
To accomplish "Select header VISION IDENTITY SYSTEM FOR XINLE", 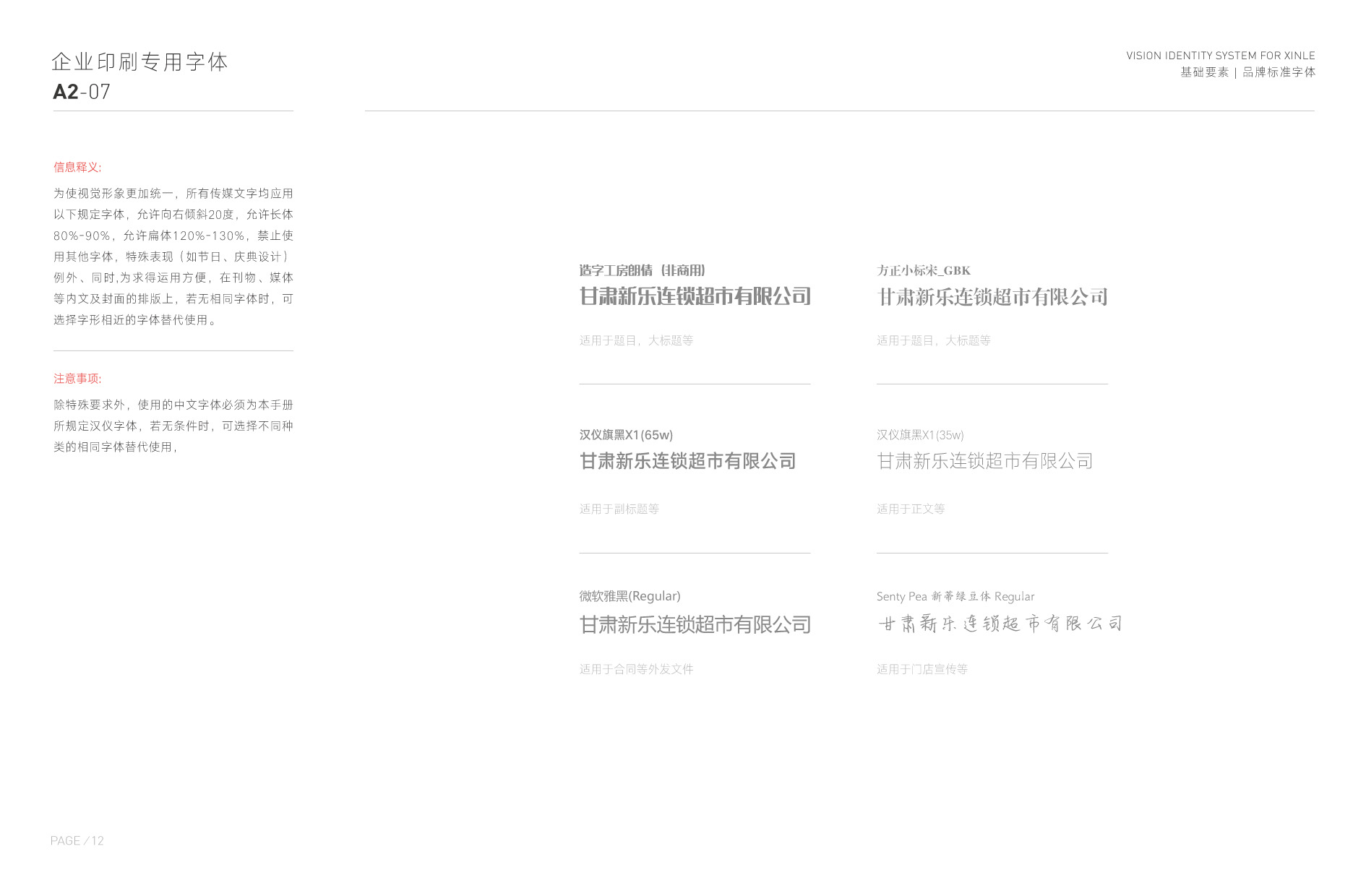I will pyautogui.click(x=1220, y=56).
